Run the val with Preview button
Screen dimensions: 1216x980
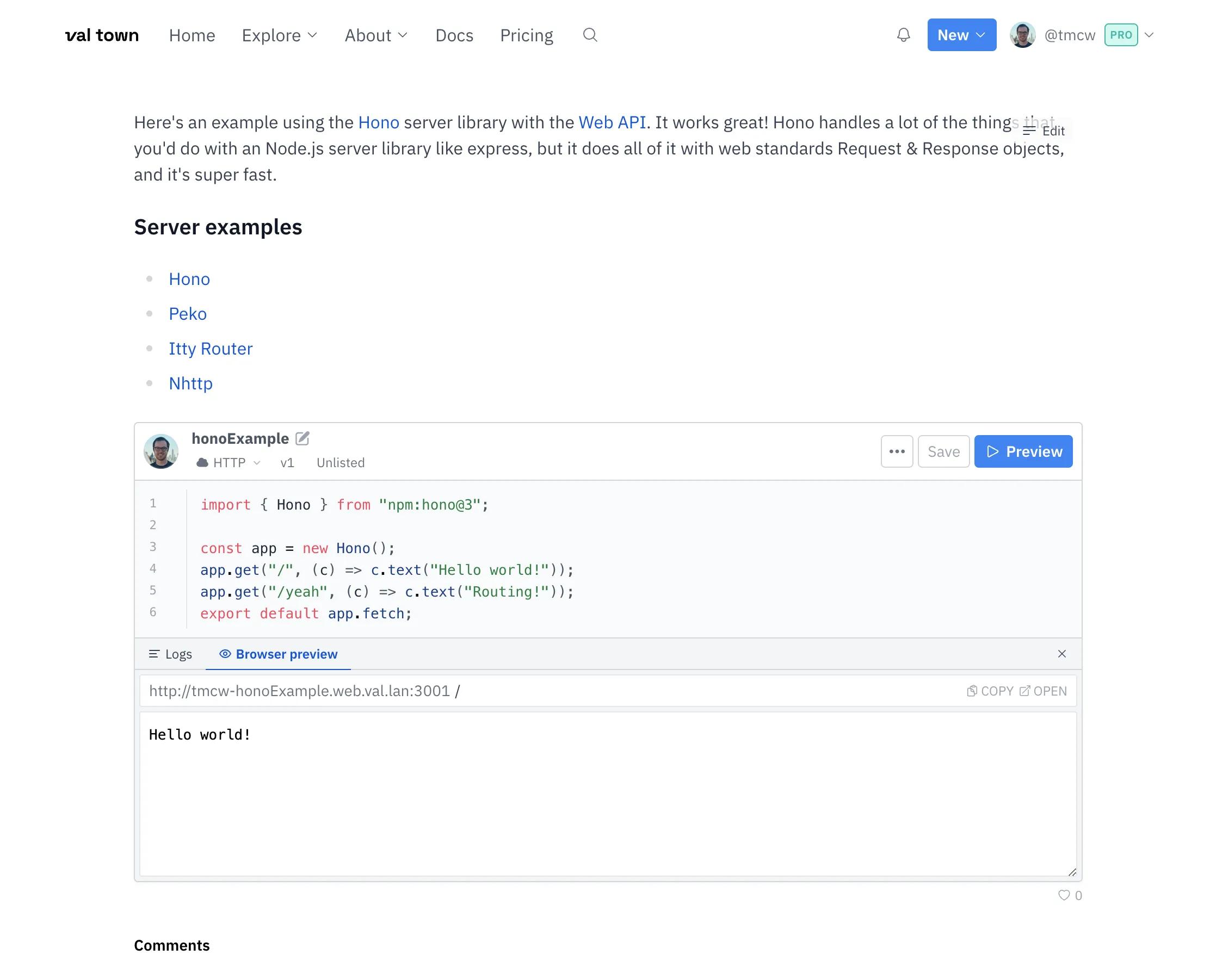1023,451
